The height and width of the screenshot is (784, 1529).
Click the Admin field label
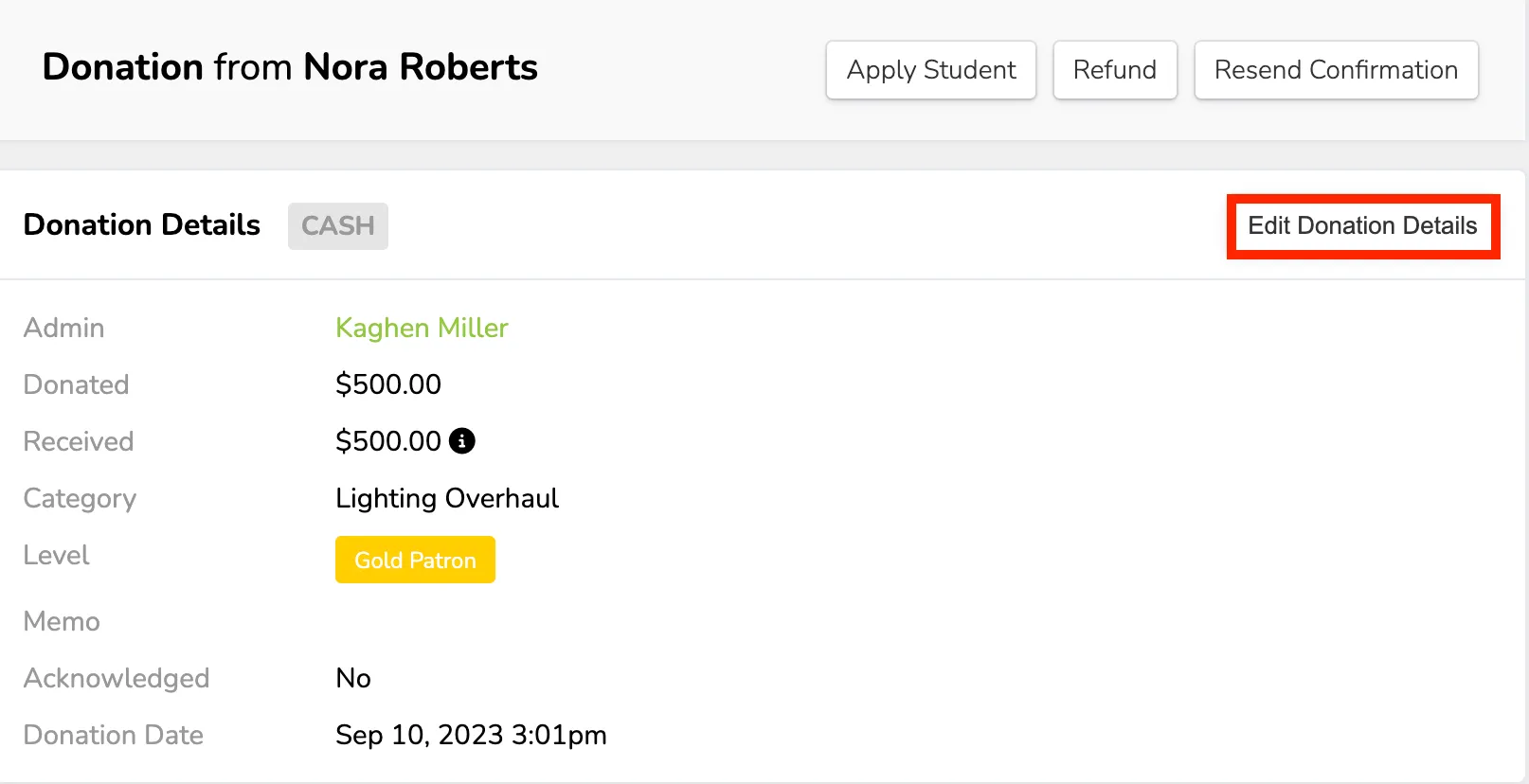pos(64,328)
